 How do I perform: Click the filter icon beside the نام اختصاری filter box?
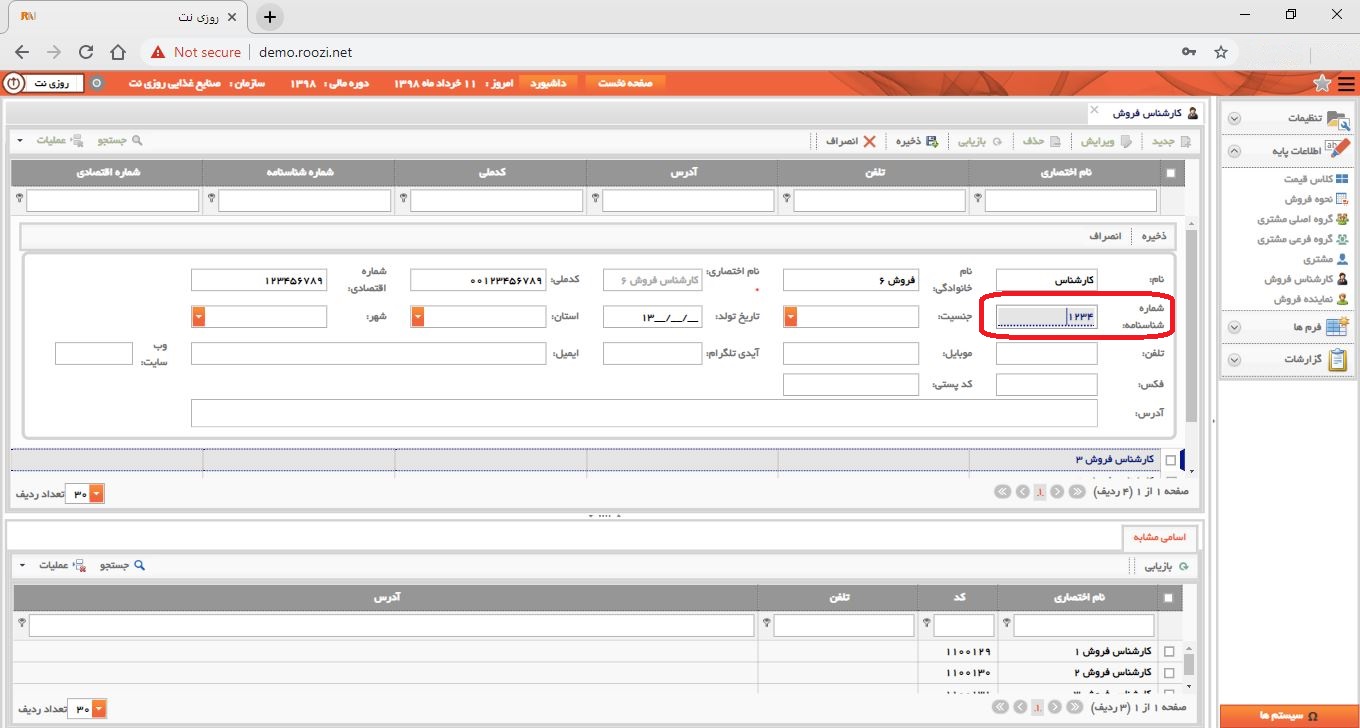(978, 199)
